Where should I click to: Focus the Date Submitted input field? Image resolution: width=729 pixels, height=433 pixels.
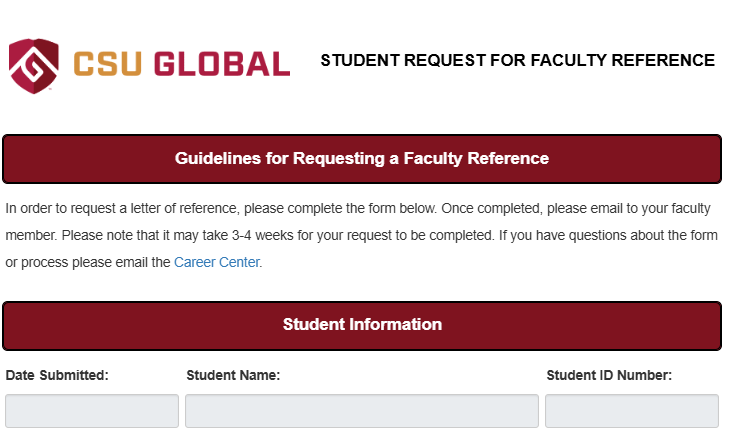coord(92,411)
